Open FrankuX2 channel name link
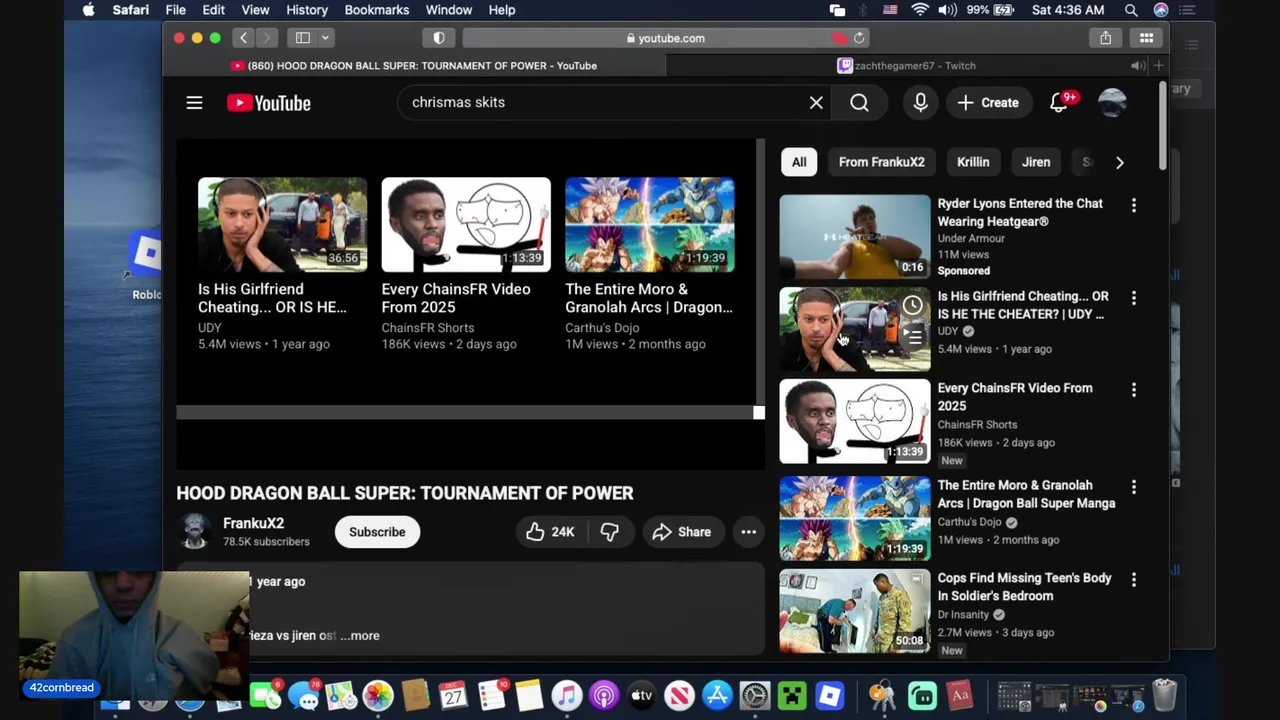1280x720 pixels. coord(253,523)
